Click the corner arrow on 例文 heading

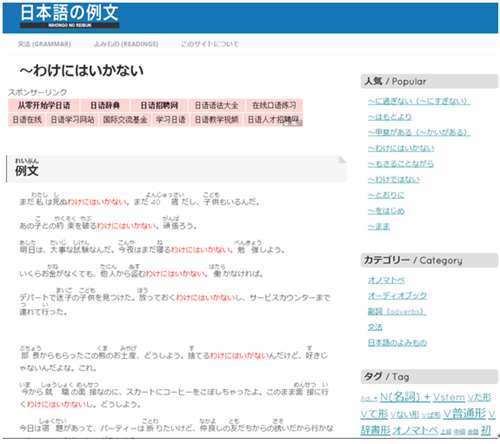(342, 160)
